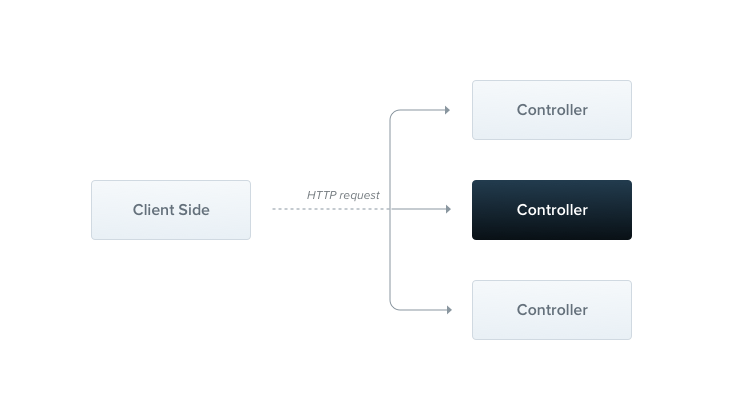Click the word request in the label

[x=359, y=196]
